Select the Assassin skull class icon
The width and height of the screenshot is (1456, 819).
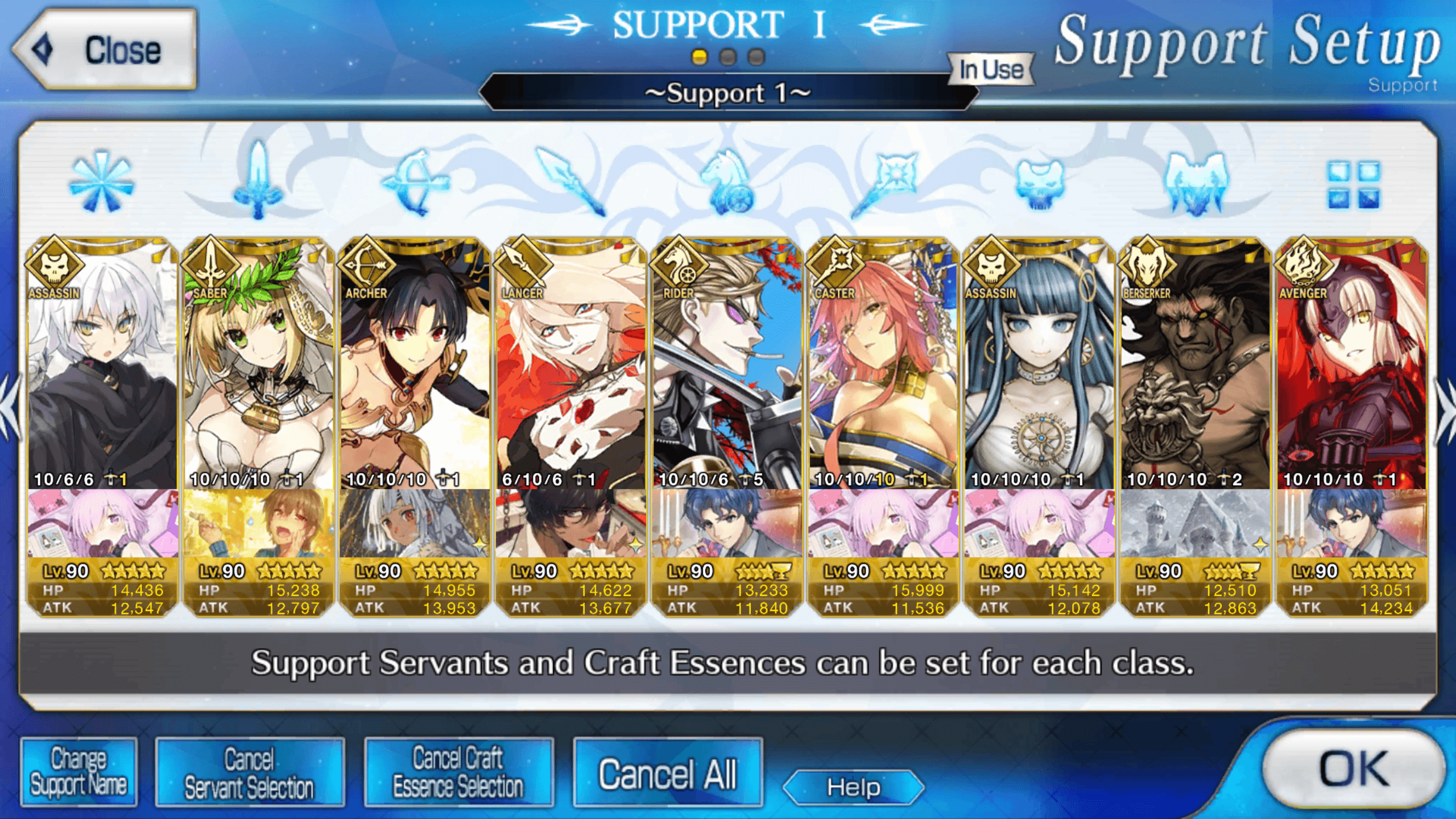click(x=1040, y=184)
